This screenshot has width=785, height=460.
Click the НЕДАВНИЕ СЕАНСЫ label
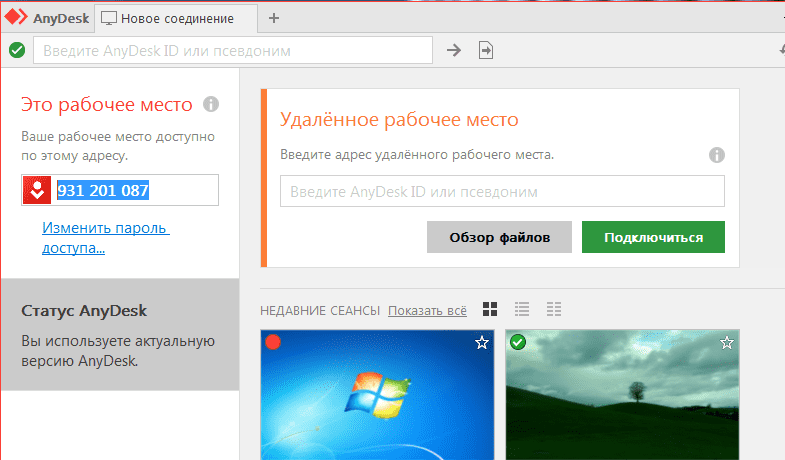click(x=320, y=311)
